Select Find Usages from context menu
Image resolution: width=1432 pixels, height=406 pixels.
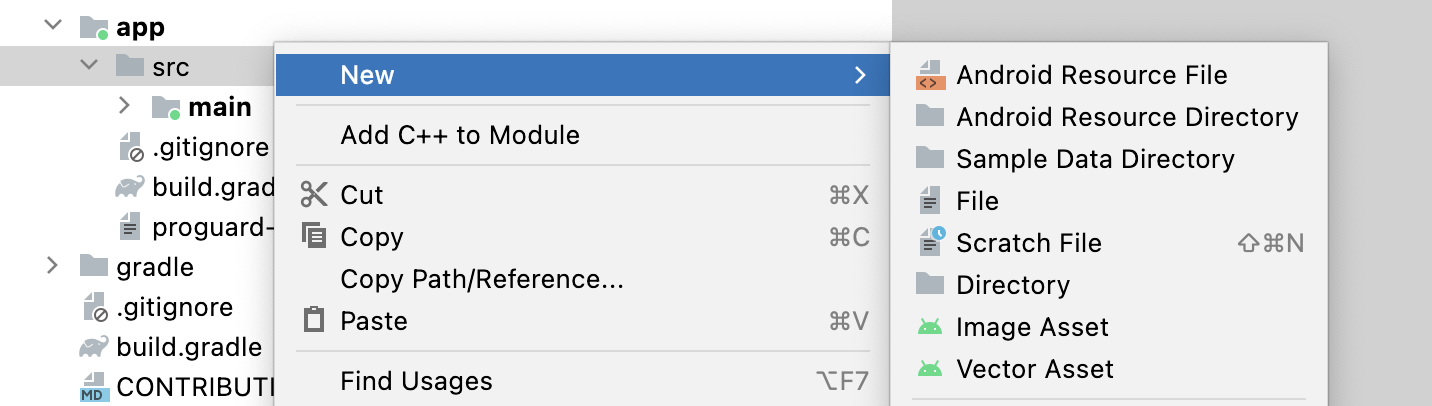coord(416,381)
